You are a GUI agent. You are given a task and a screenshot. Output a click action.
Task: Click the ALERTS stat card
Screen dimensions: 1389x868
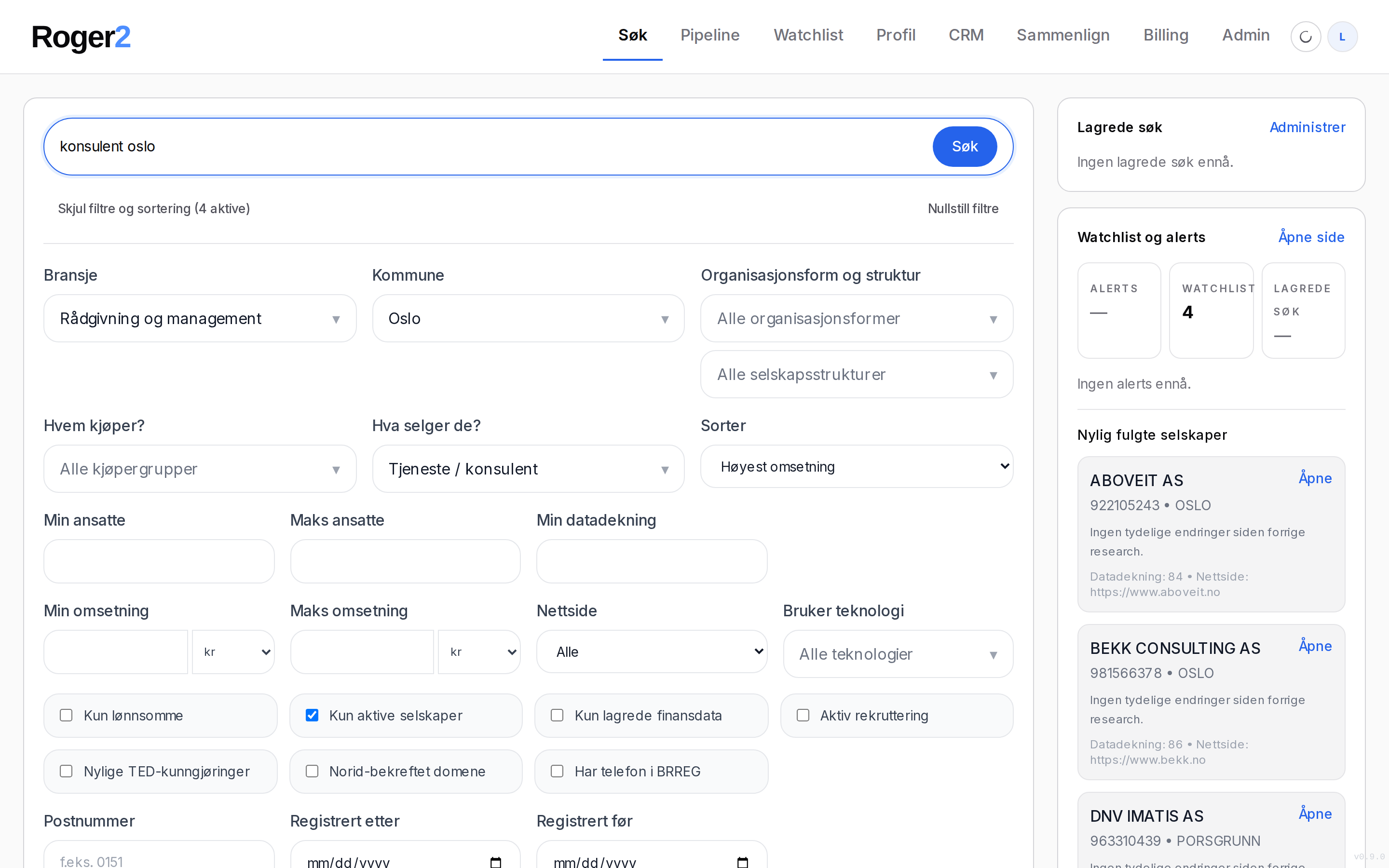(x=1118, y=311)
